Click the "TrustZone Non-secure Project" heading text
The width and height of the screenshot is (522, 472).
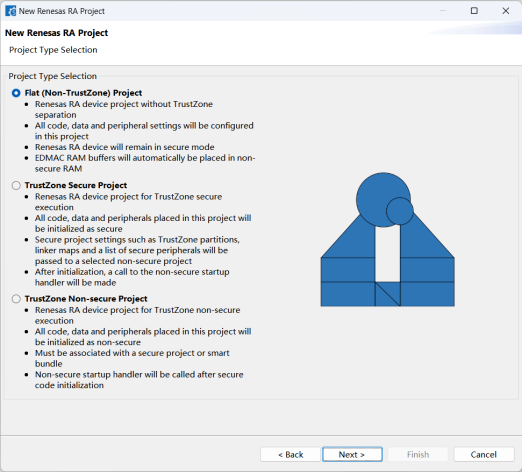coord(86,299)
